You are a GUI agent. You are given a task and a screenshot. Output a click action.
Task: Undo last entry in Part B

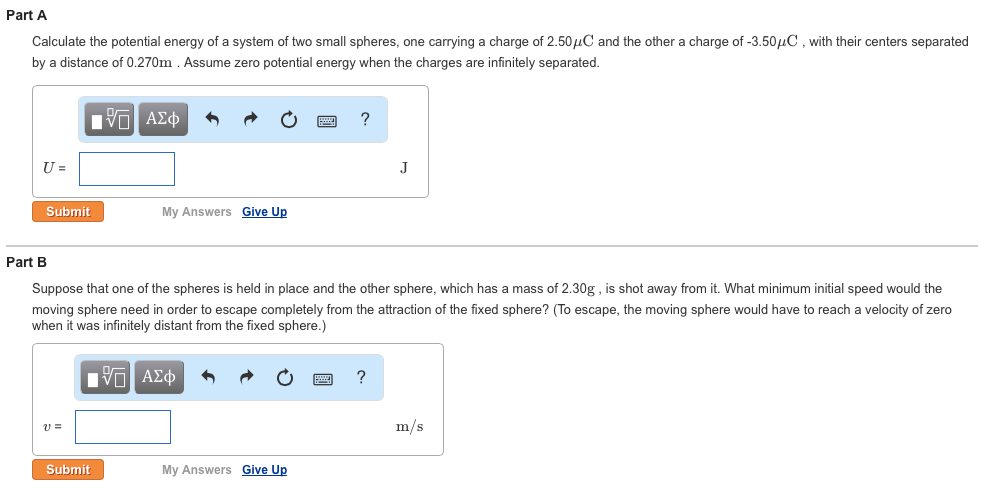pos(209,377)
